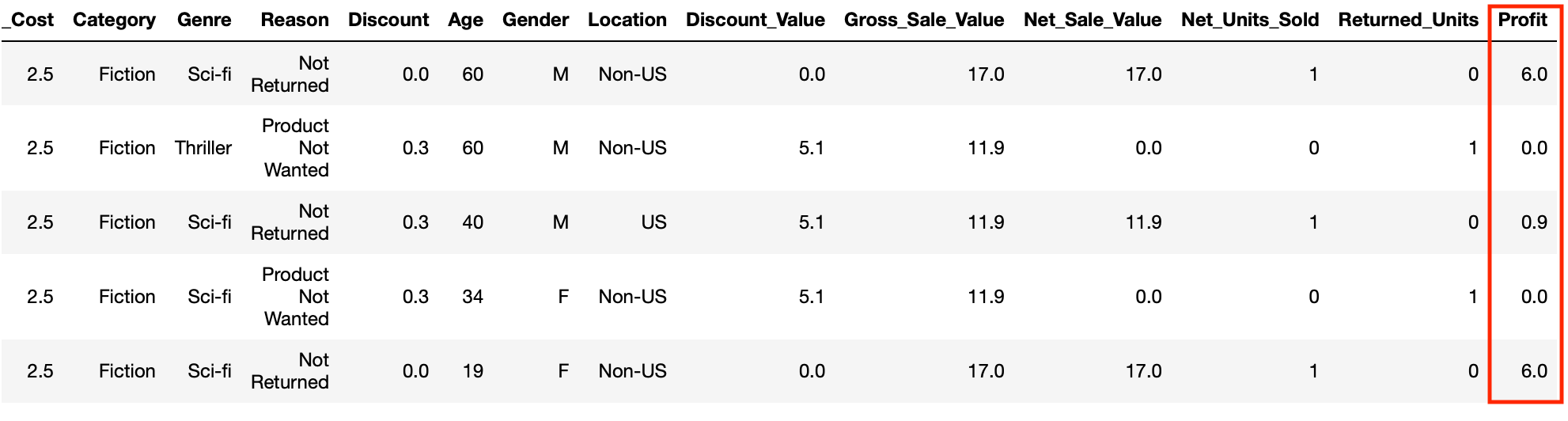Click the age 40 cell
Screen dimensions: 1568x421
coord(472,222)
